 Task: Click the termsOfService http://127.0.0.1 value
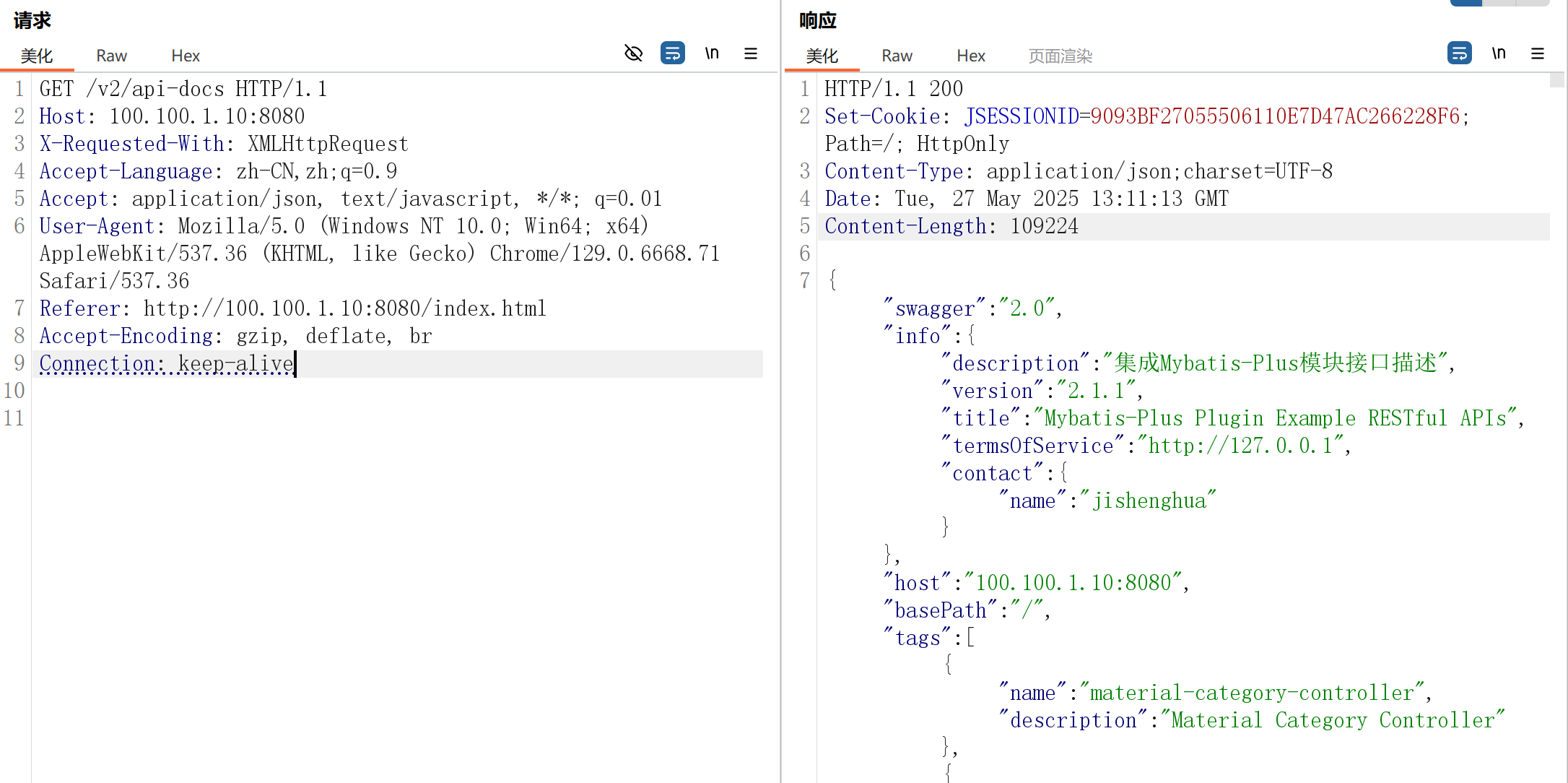(1240, 446)
